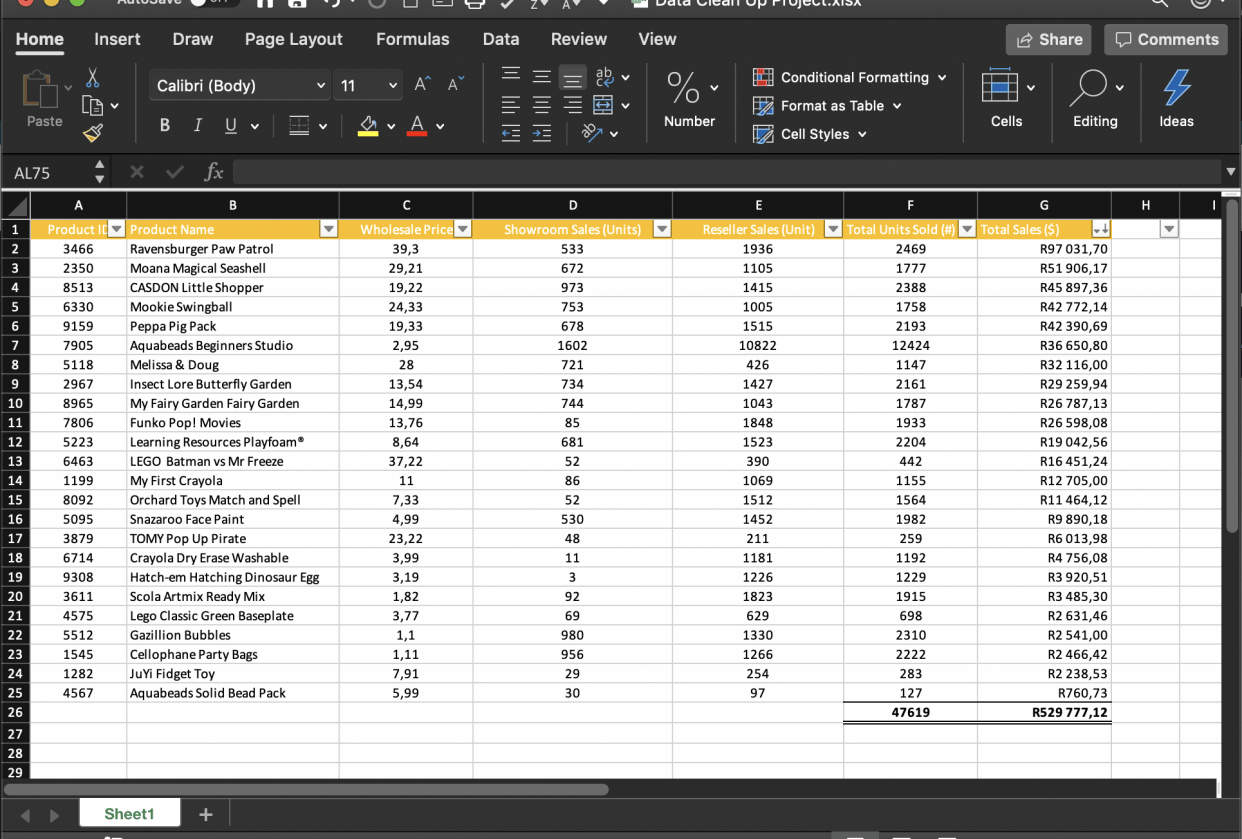
Task: Click the Share button
Action: 1049,40
